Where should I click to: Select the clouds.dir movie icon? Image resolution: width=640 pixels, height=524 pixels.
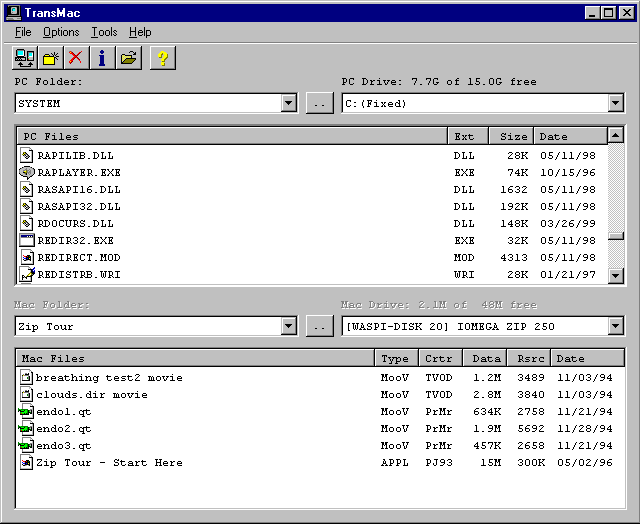(x=26, y=395)
